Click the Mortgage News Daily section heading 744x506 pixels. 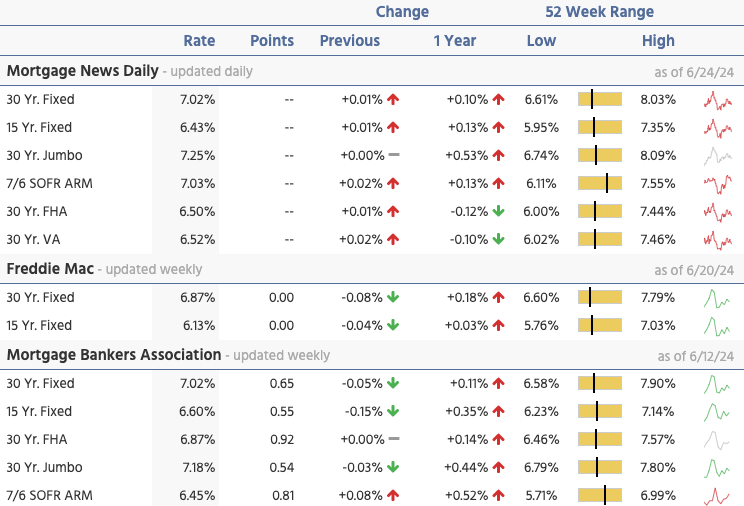coord(82,71)
